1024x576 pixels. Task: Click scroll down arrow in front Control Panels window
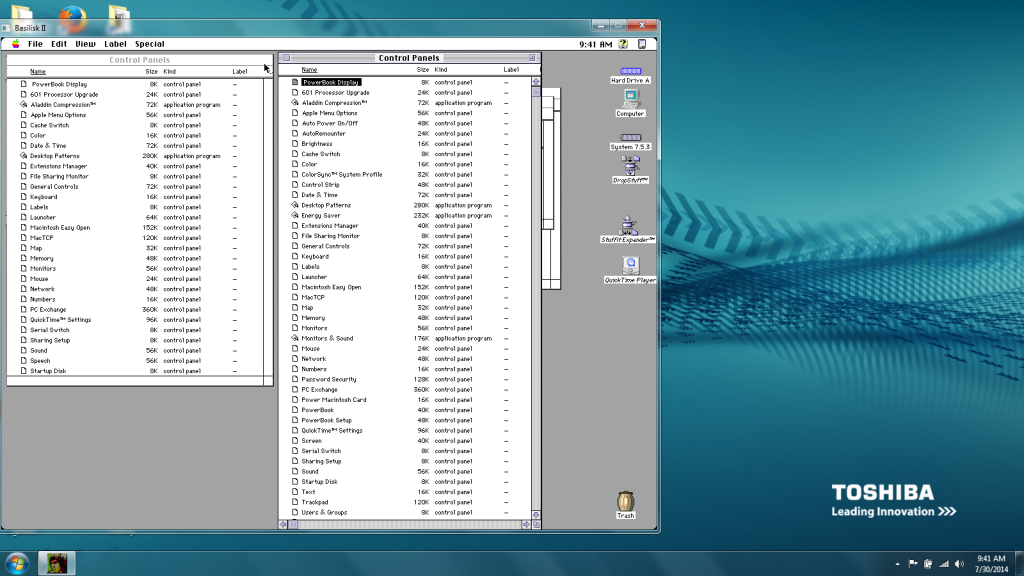[536, 515]
